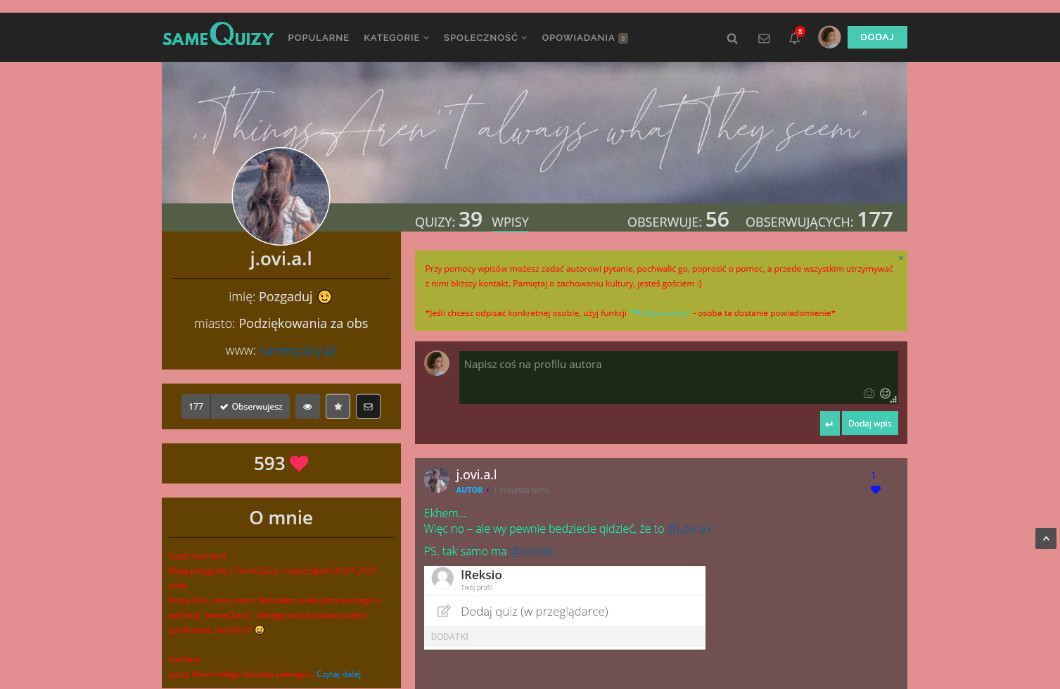Image resolution: width=1060 pixels, height=689 pixels.
Task: Submit post with Dodaj wpis button
Action: [x=869, y=424]
